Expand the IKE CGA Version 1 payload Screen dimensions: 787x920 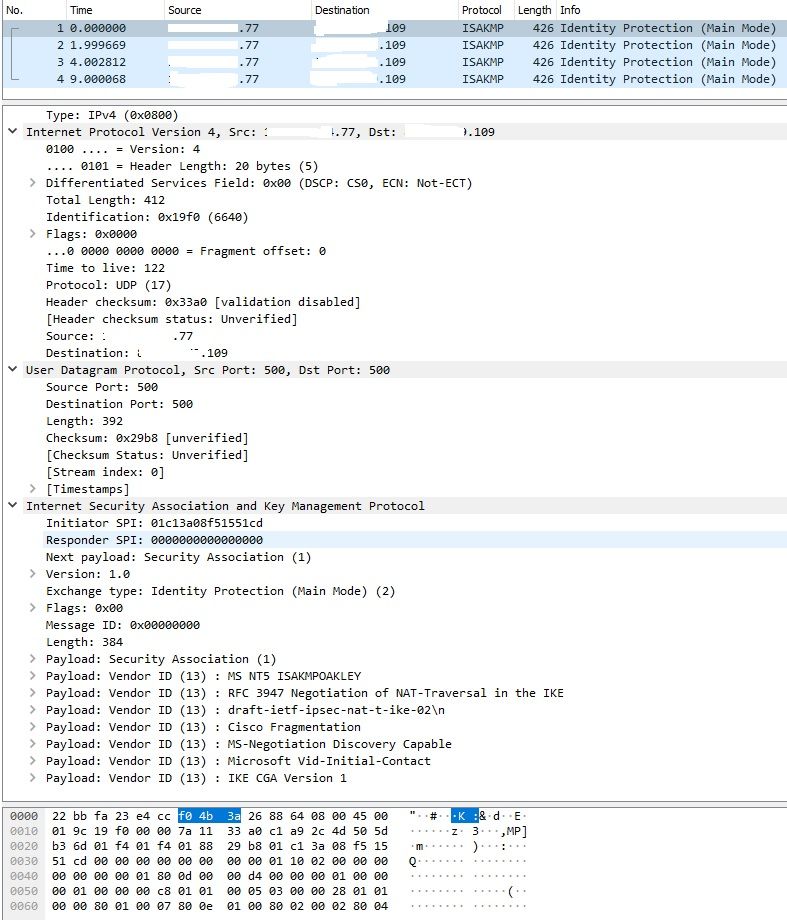[x=33, y=778]
